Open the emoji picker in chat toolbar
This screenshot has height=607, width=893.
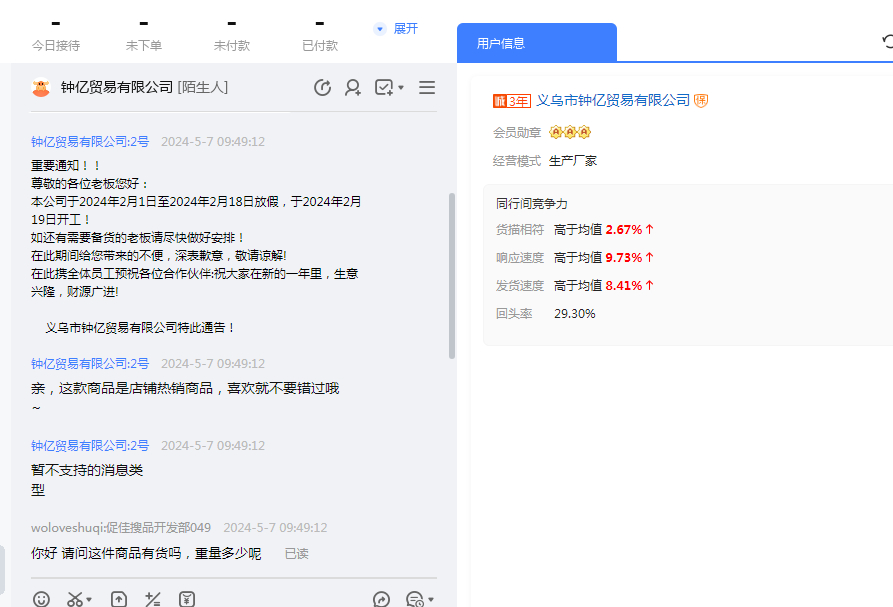pyautogui.click(x=41, y=599)
